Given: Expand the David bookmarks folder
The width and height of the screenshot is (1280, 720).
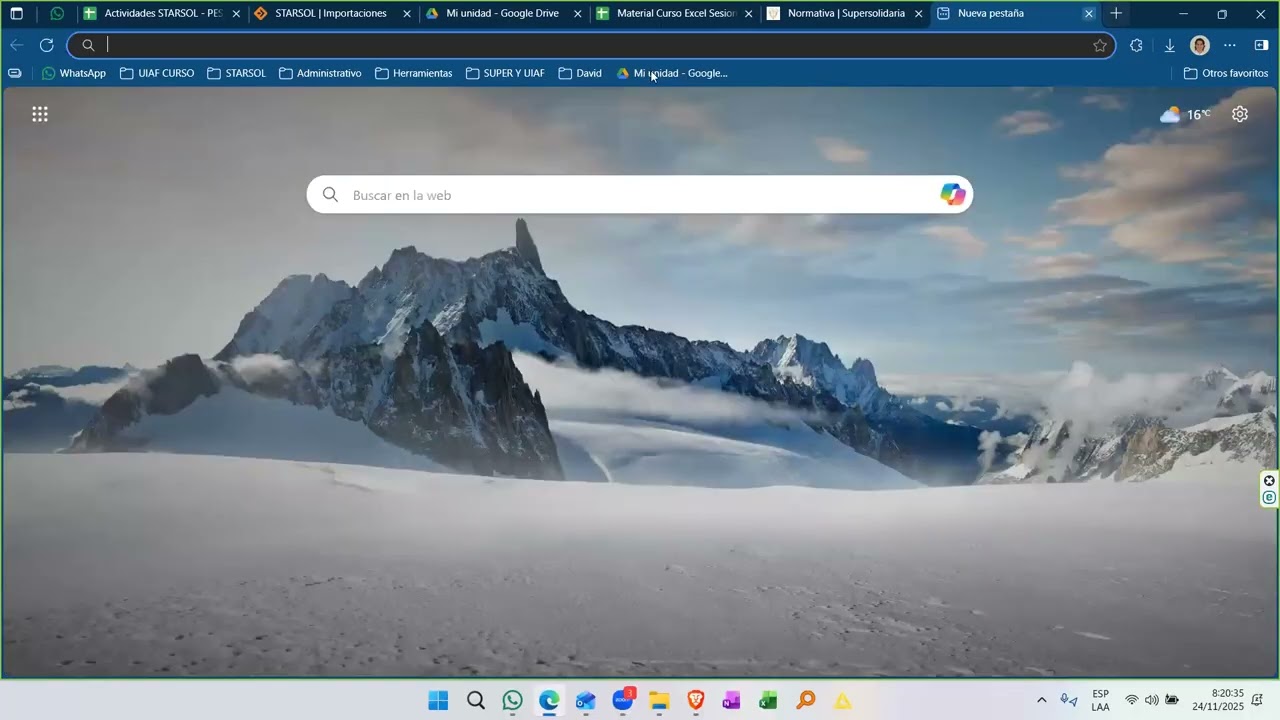Looking at the screenshot, I should tap(580, 73).
